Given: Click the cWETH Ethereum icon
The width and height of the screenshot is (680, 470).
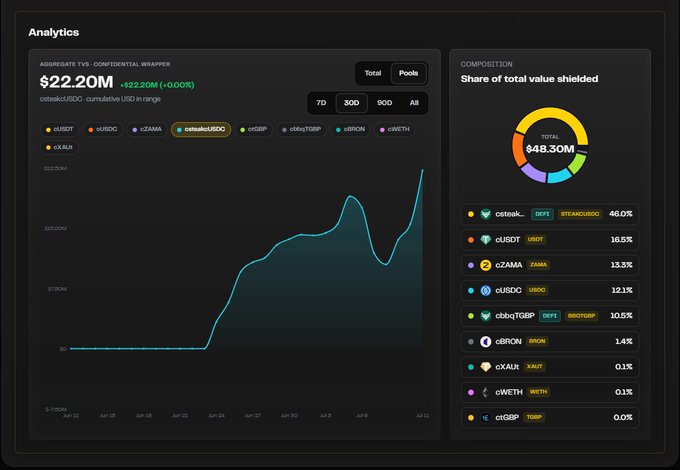Looking at the screenshot, I should point(486,392).
